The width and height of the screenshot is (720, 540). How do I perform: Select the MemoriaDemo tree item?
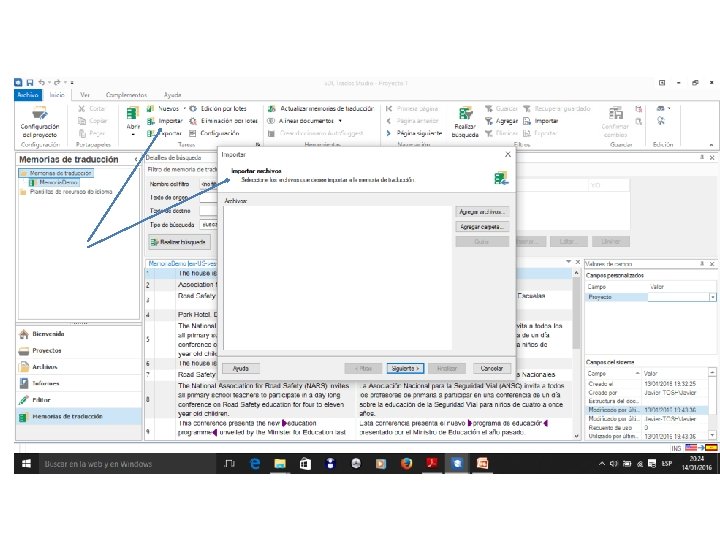tap(53, 183)
